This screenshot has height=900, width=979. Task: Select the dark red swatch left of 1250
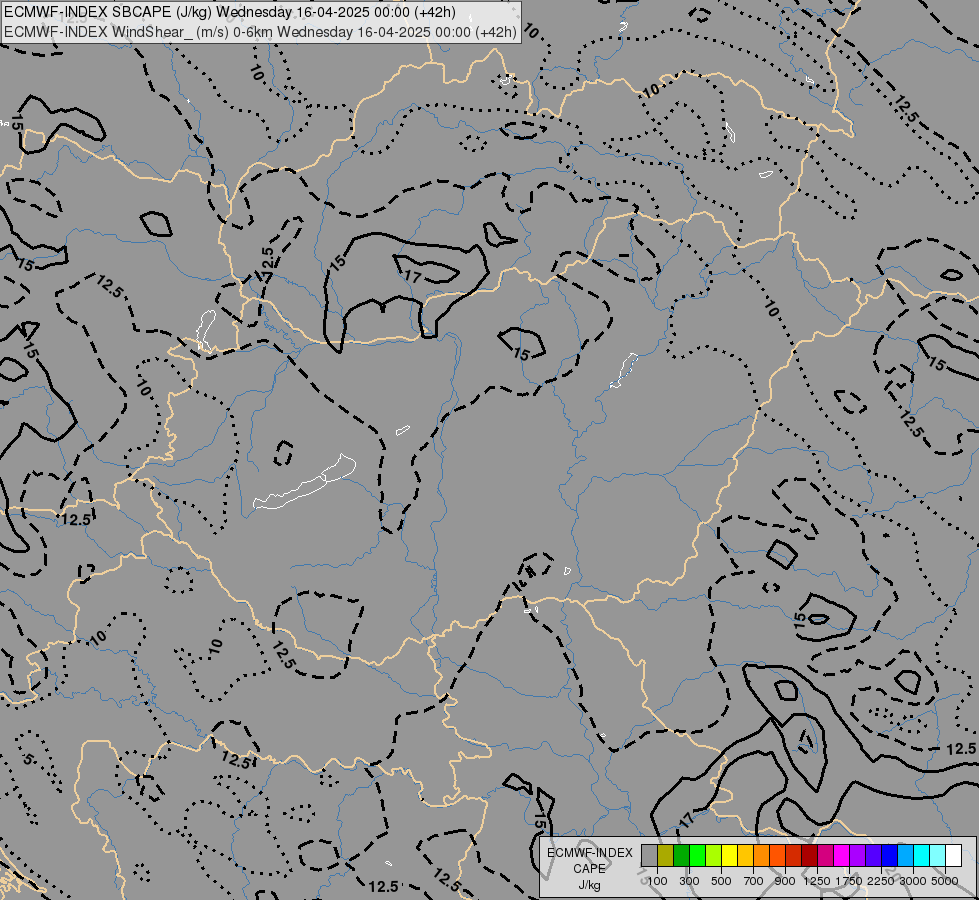[810, 855]
